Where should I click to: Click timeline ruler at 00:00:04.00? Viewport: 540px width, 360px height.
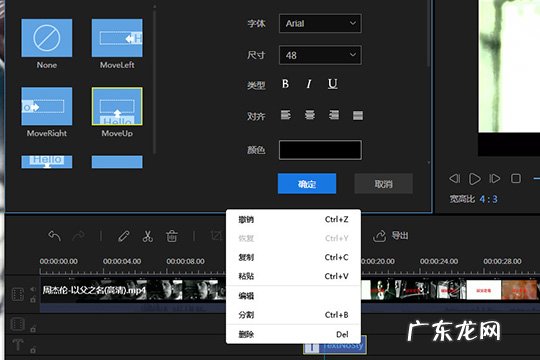(122, 261)
